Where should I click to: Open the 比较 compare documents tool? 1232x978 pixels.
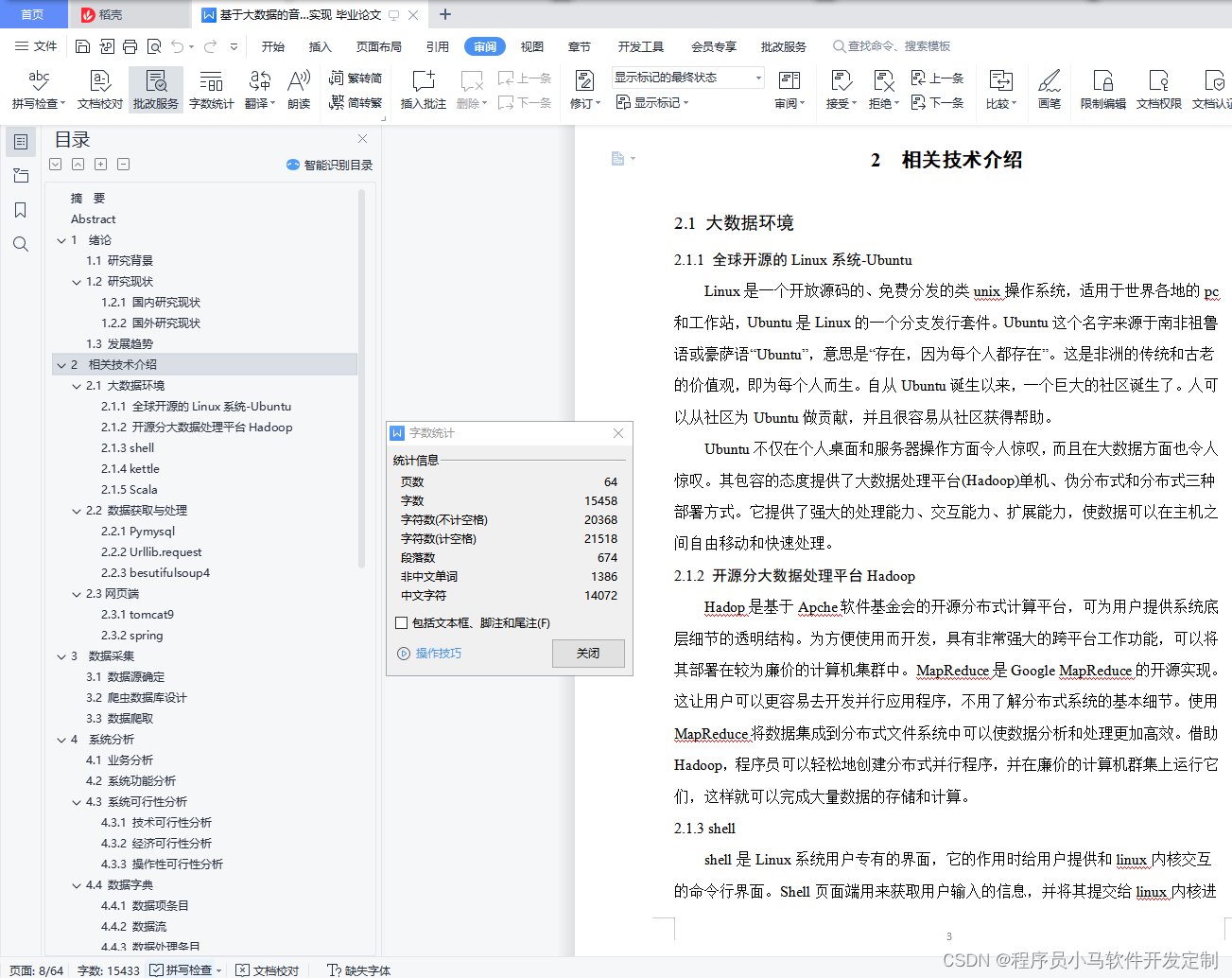point(1001,90)
